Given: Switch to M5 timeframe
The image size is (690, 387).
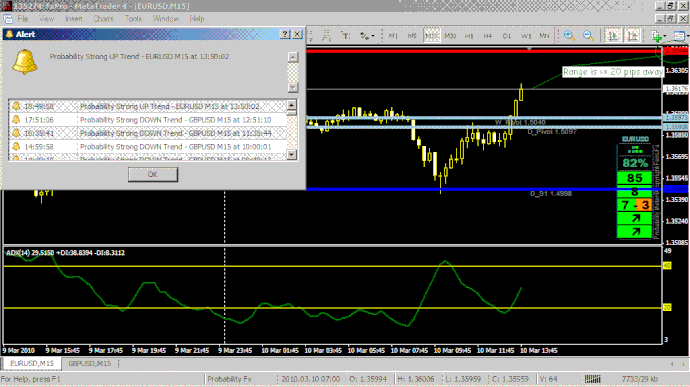Looking at the screenshot, I should tap(412, 36).
